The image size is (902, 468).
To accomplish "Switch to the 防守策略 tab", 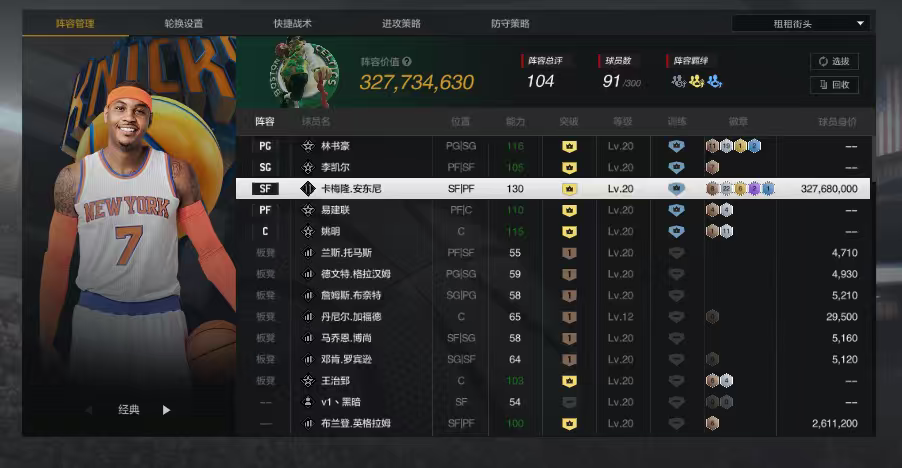I will click(x=510, y=24).
